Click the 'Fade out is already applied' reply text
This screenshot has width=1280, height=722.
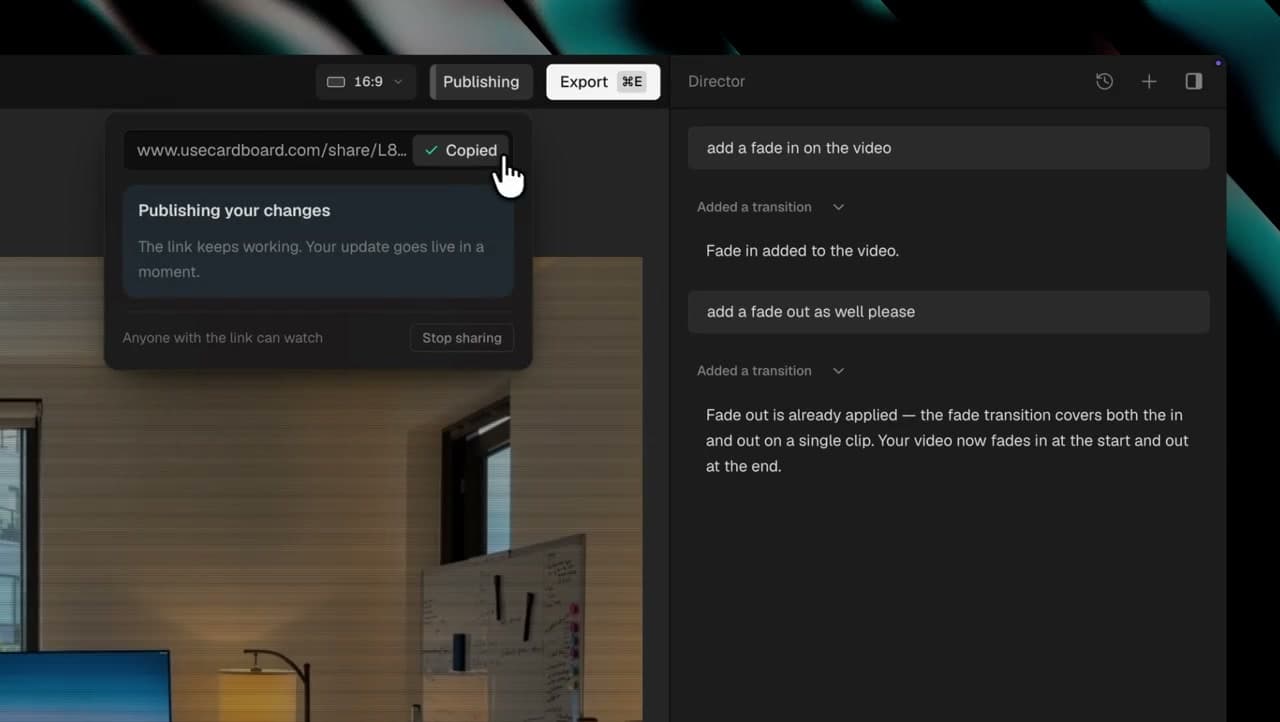[947, 440]
